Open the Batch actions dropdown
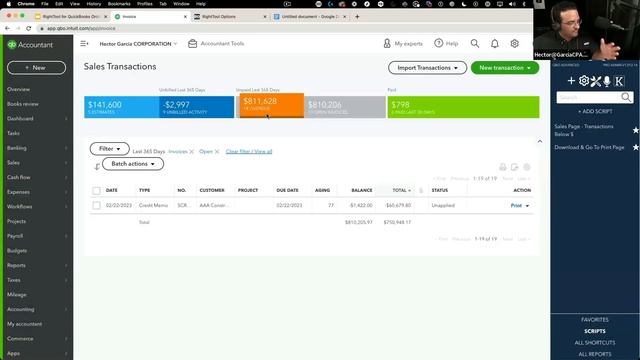Image resolution: width=640 pixels, height=360 pixels. (x=133, y=164)
